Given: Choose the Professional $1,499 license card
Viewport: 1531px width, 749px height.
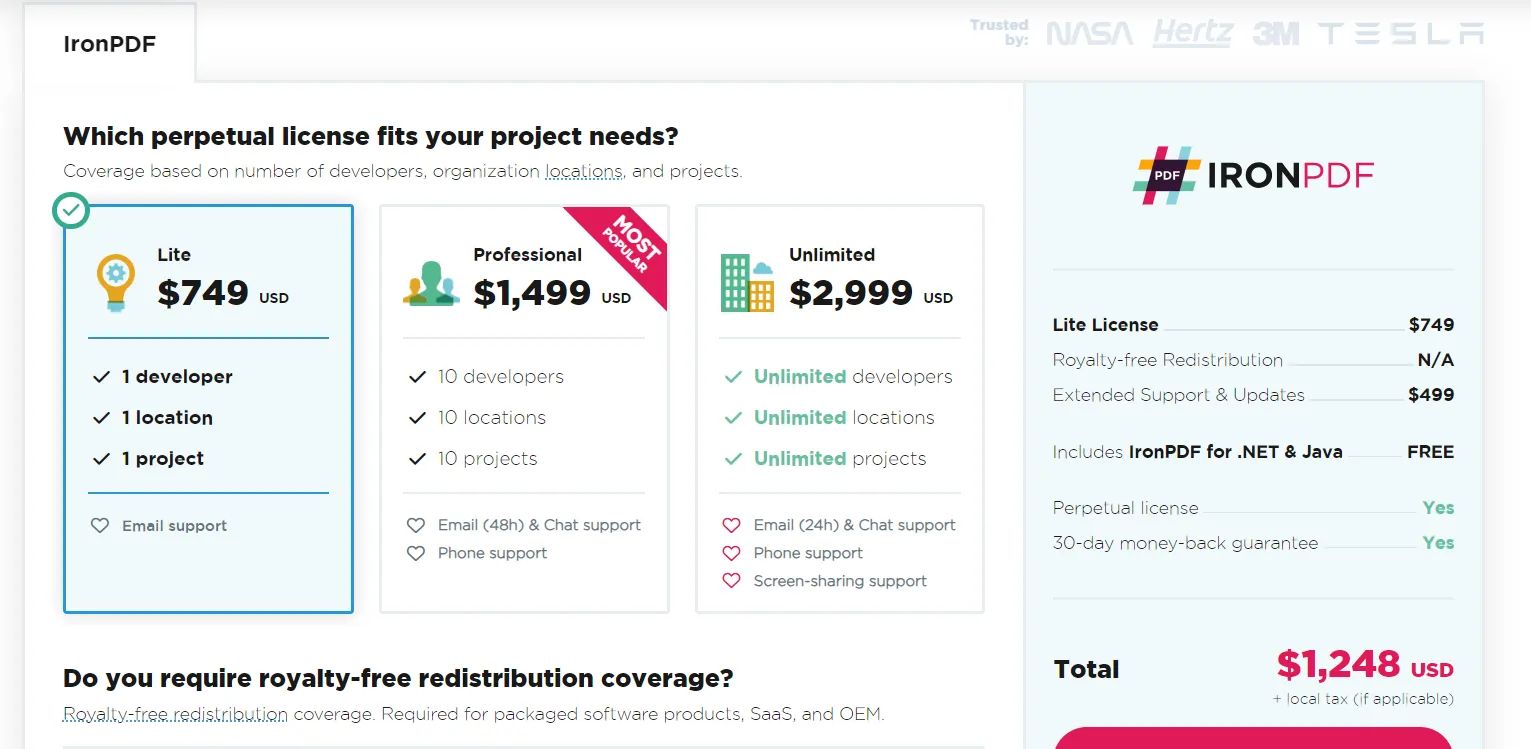Looking at the screenshot, I should click(x=524, y=409).
